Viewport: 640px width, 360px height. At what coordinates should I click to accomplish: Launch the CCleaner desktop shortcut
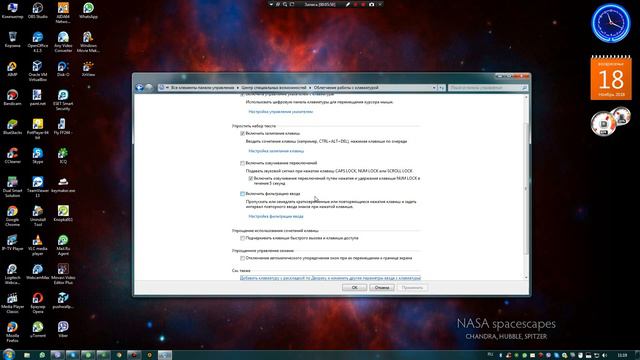pos(12,156)
